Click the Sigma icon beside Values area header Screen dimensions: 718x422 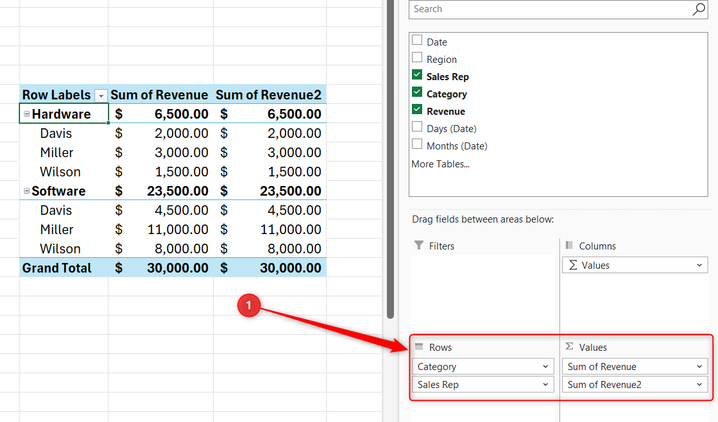coord(569,346)
